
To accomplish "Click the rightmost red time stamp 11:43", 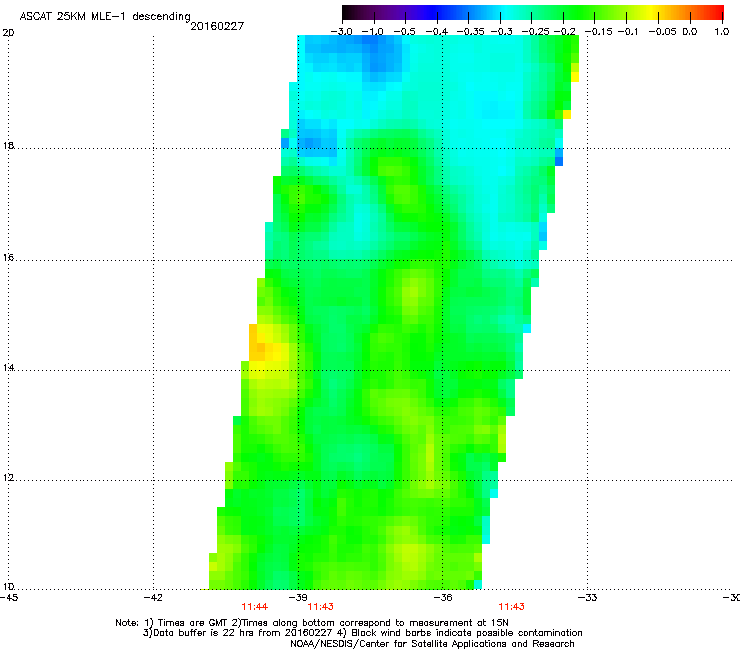I will point(512,607).
